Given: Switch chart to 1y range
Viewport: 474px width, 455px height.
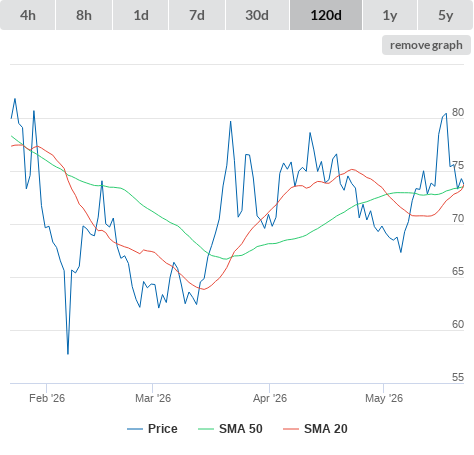Looking at the screenshot, I should 390,15.
